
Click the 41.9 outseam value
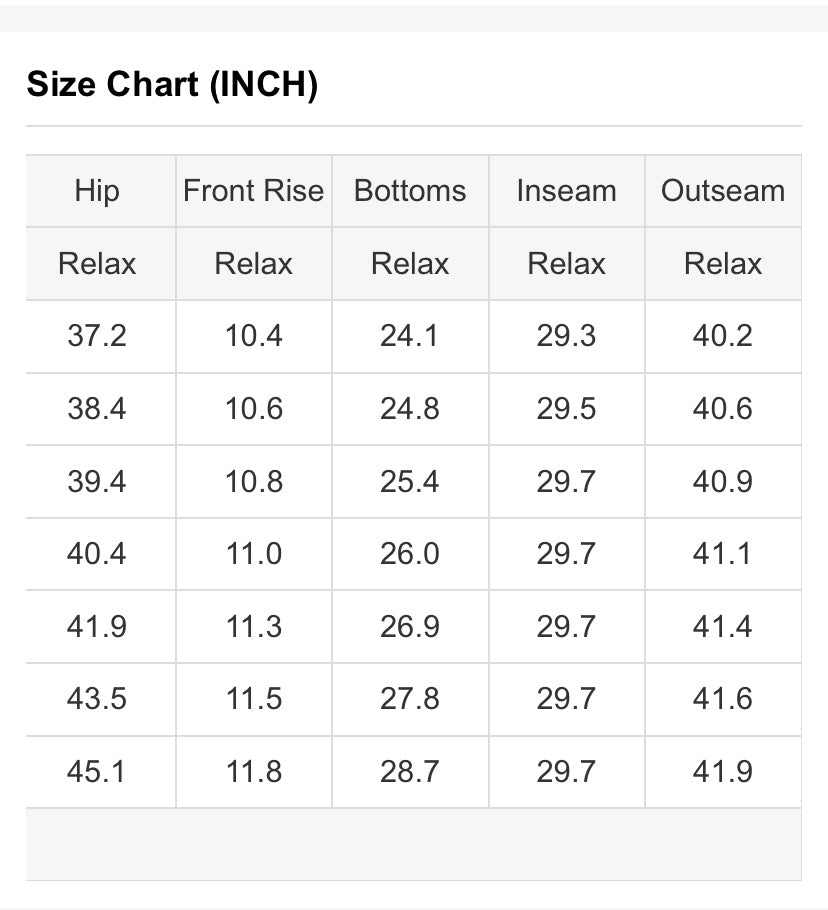(723, 772)
